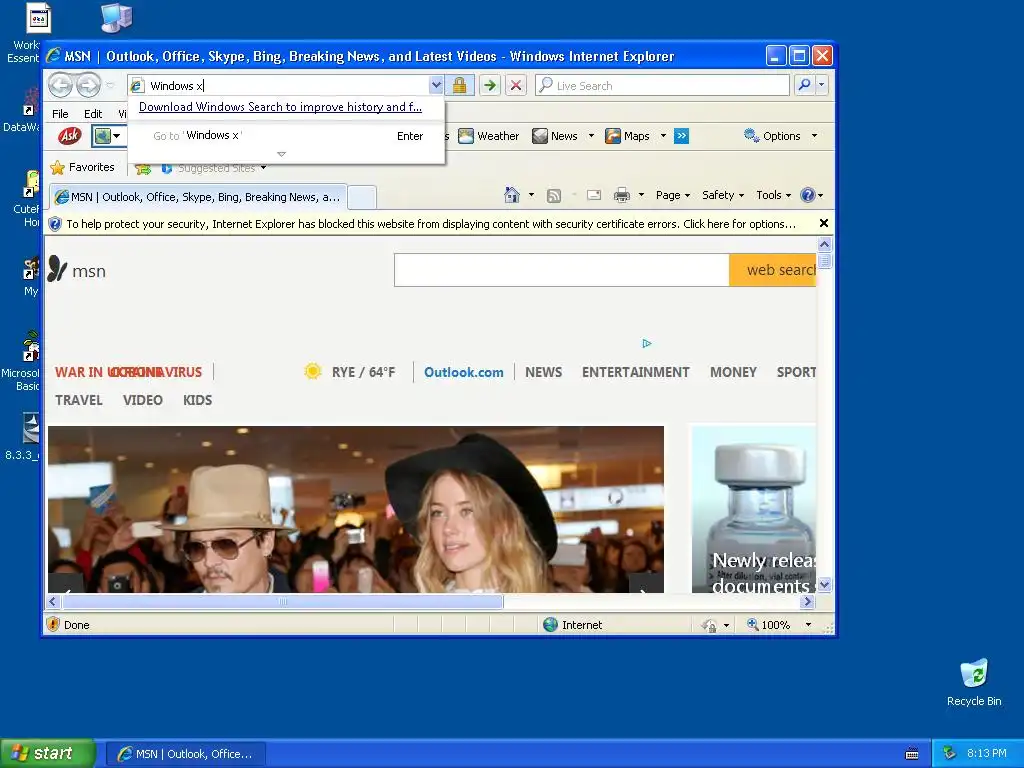Click the MSN taskbar button

[x=186, y=754]
